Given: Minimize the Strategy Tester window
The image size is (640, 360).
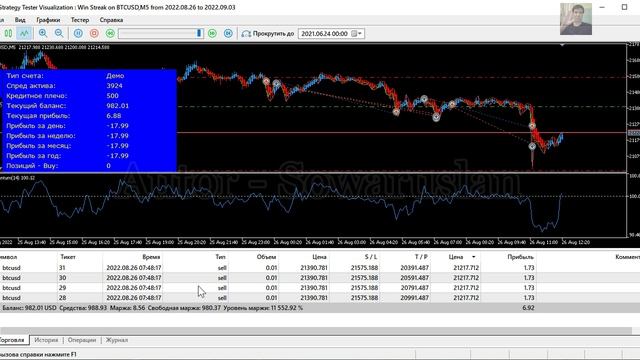Looking at the screenshot, I should click(x=602, y=7).
